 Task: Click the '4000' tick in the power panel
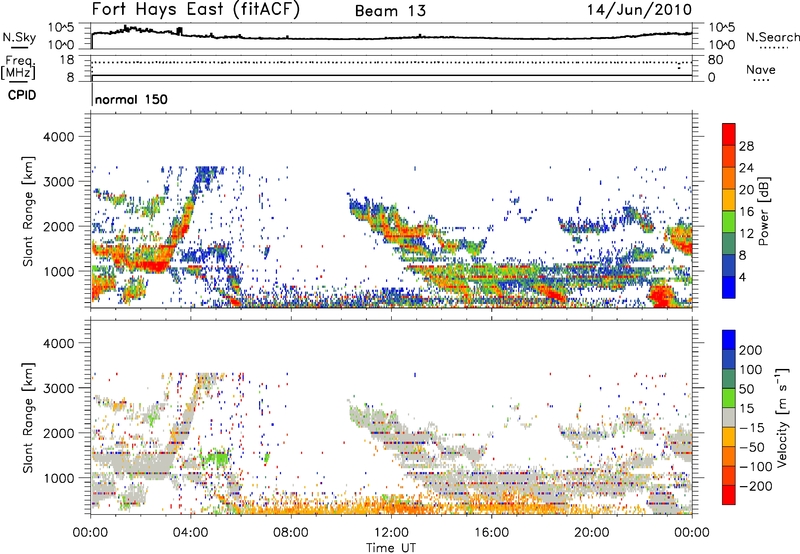pos(59,137)
